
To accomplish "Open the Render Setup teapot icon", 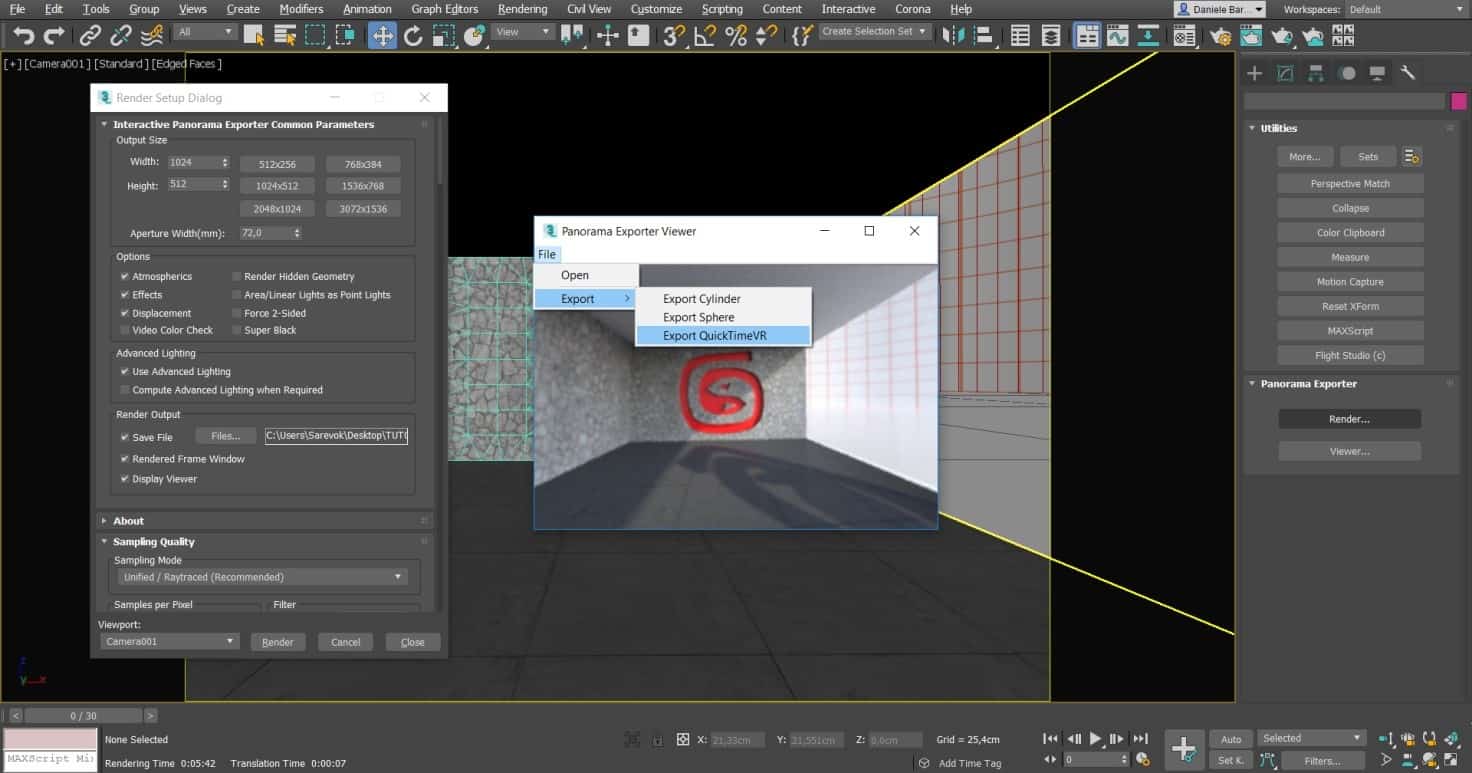I will coord(1218,35).
